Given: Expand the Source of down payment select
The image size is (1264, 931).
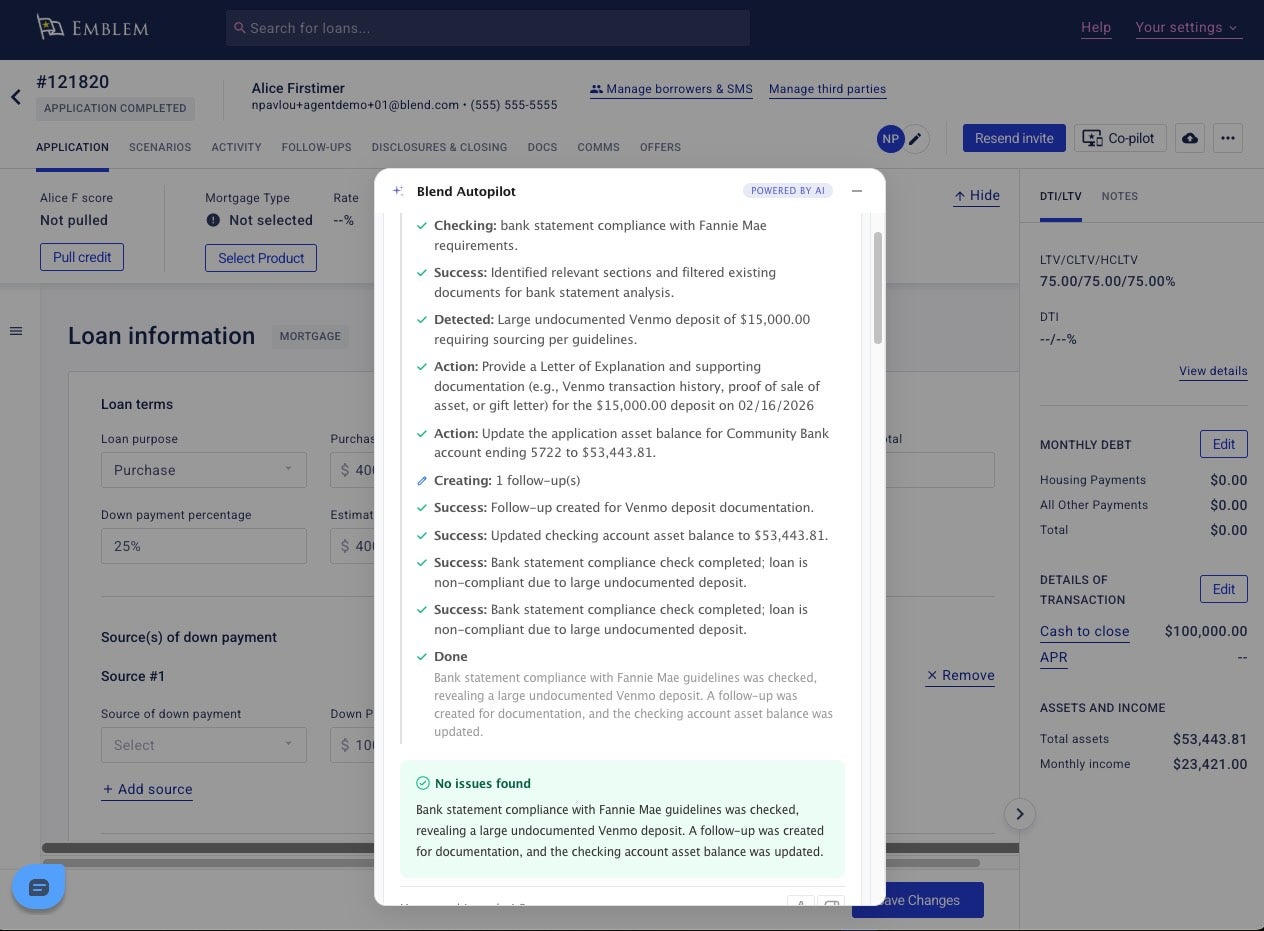Looking at the screenshot, I should click(203, 745).
